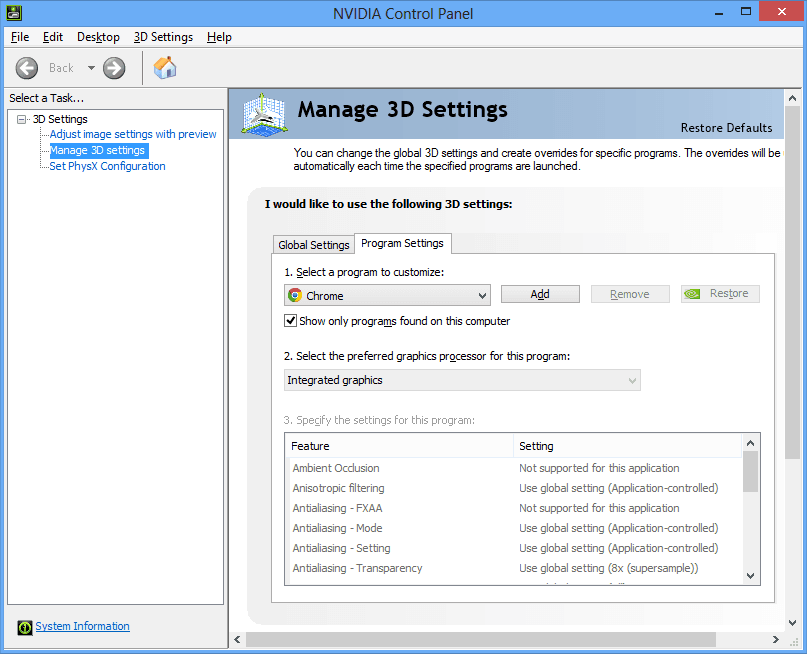Select the Antialiasing - Setting row

514,548
